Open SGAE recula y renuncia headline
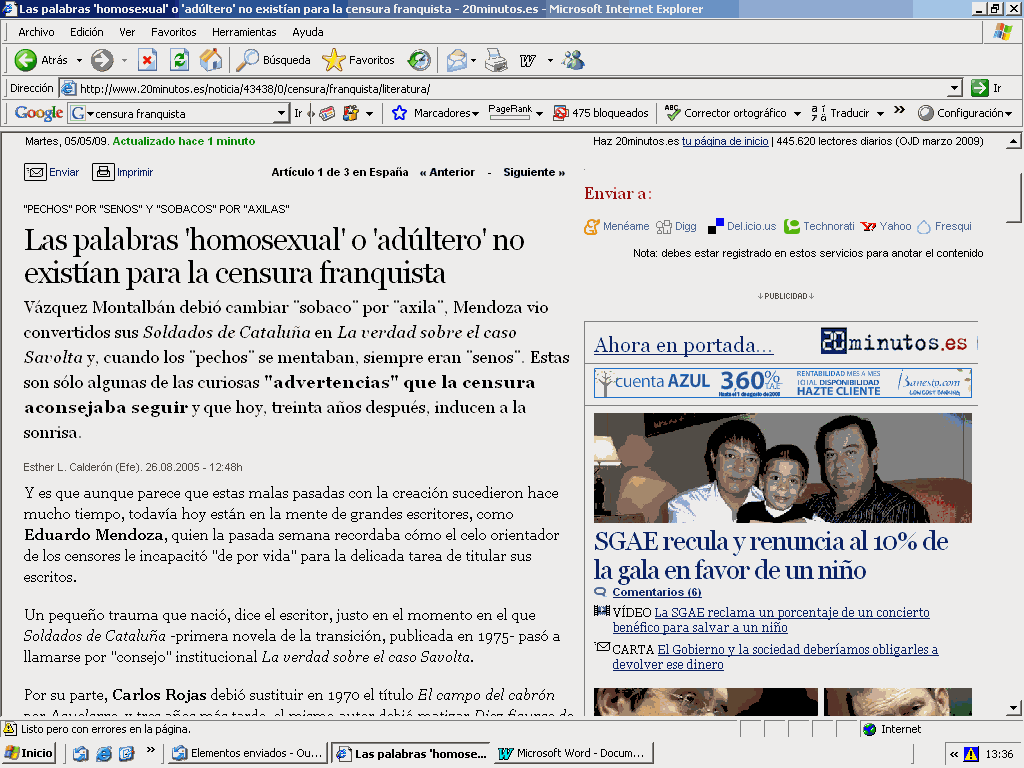Screen dimensions: 1024x768 (771, 555)
